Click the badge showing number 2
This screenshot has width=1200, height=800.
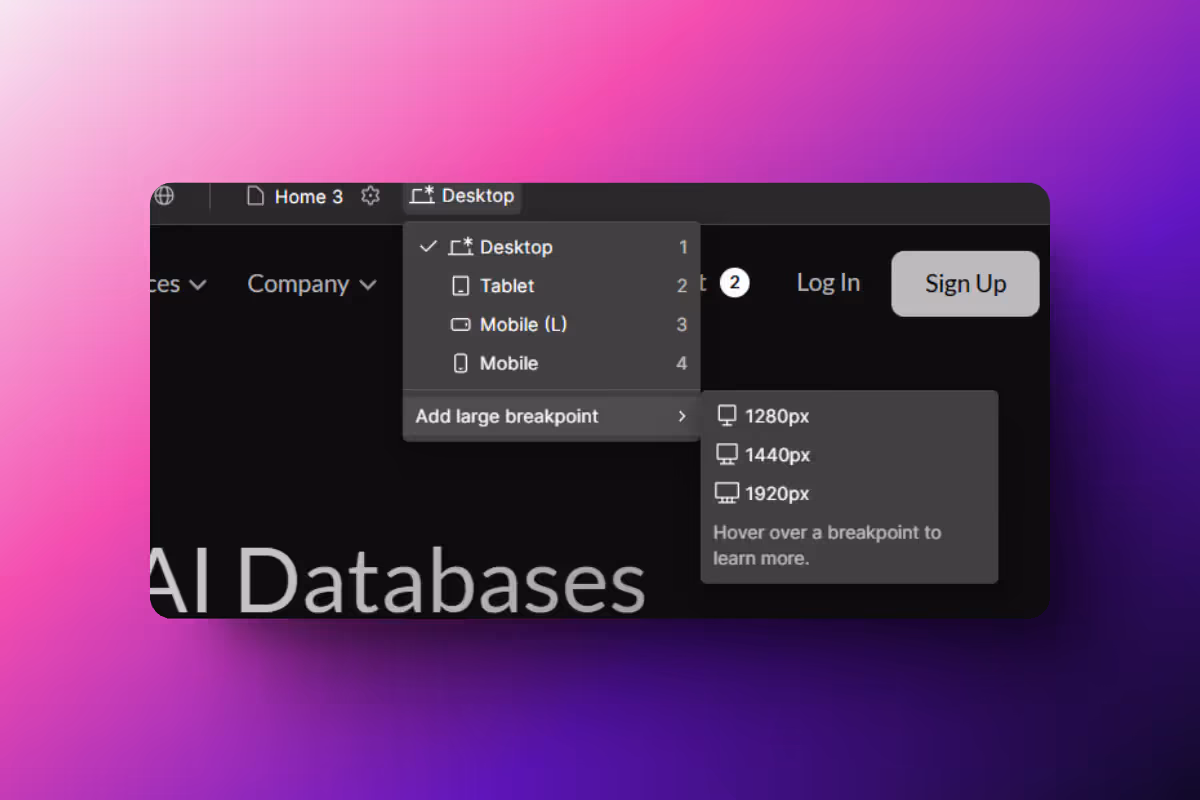(734, 284)
